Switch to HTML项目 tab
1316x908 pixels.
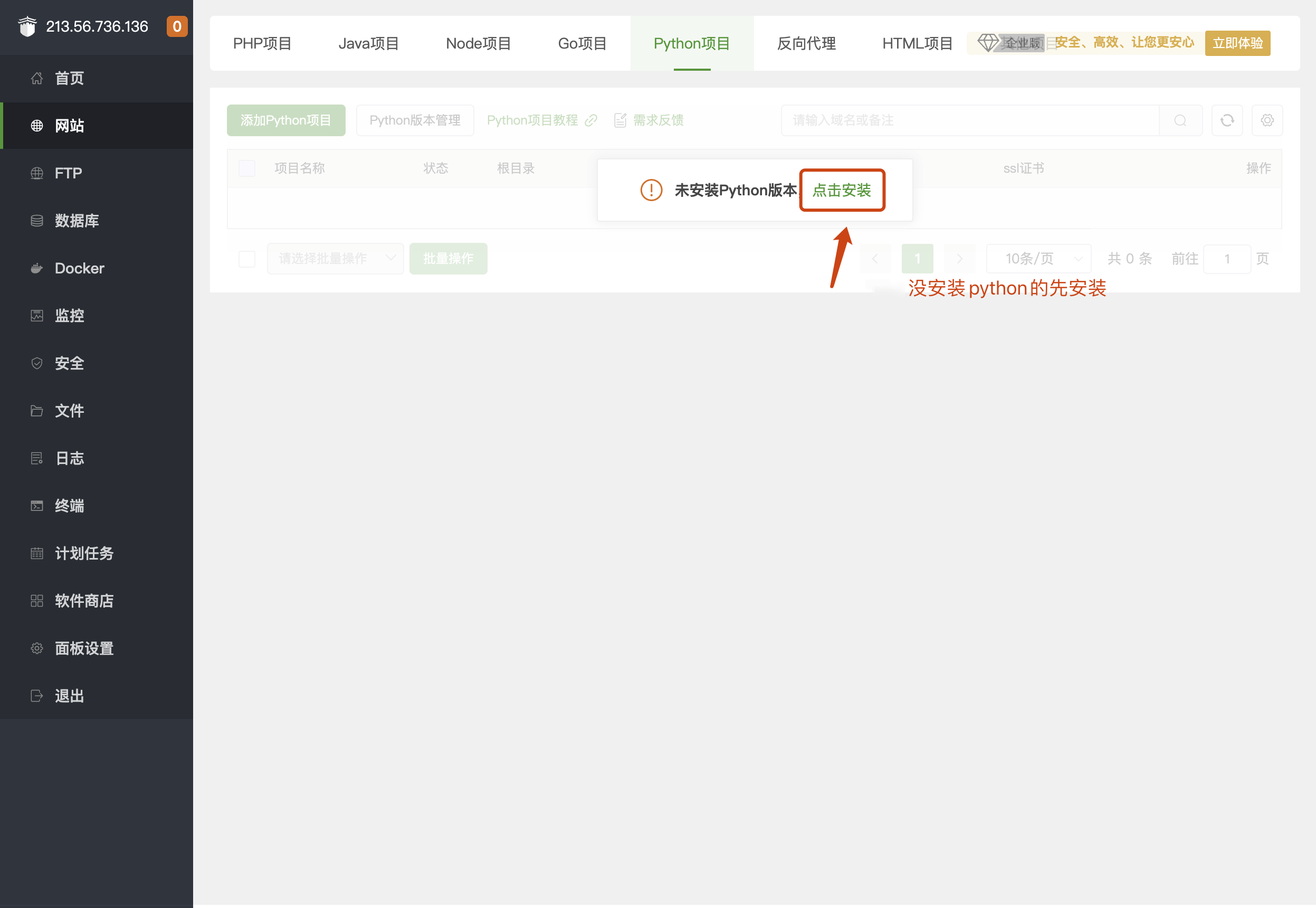(x=917, y=43)
